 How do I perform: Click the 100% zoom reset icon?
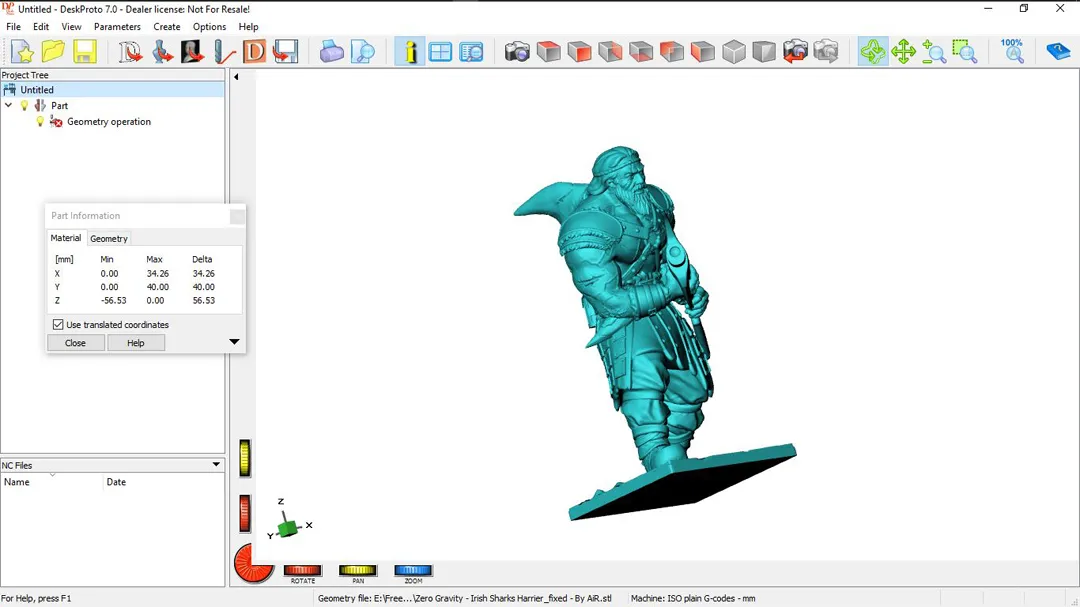[1012, 52]
